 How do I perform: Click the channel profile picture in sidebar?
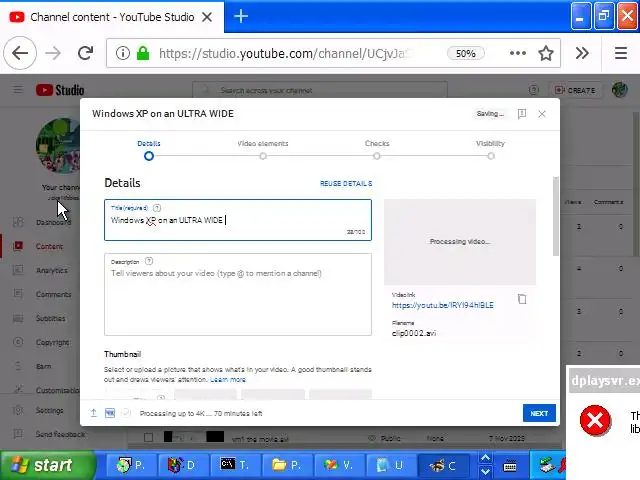click(58, 146)
